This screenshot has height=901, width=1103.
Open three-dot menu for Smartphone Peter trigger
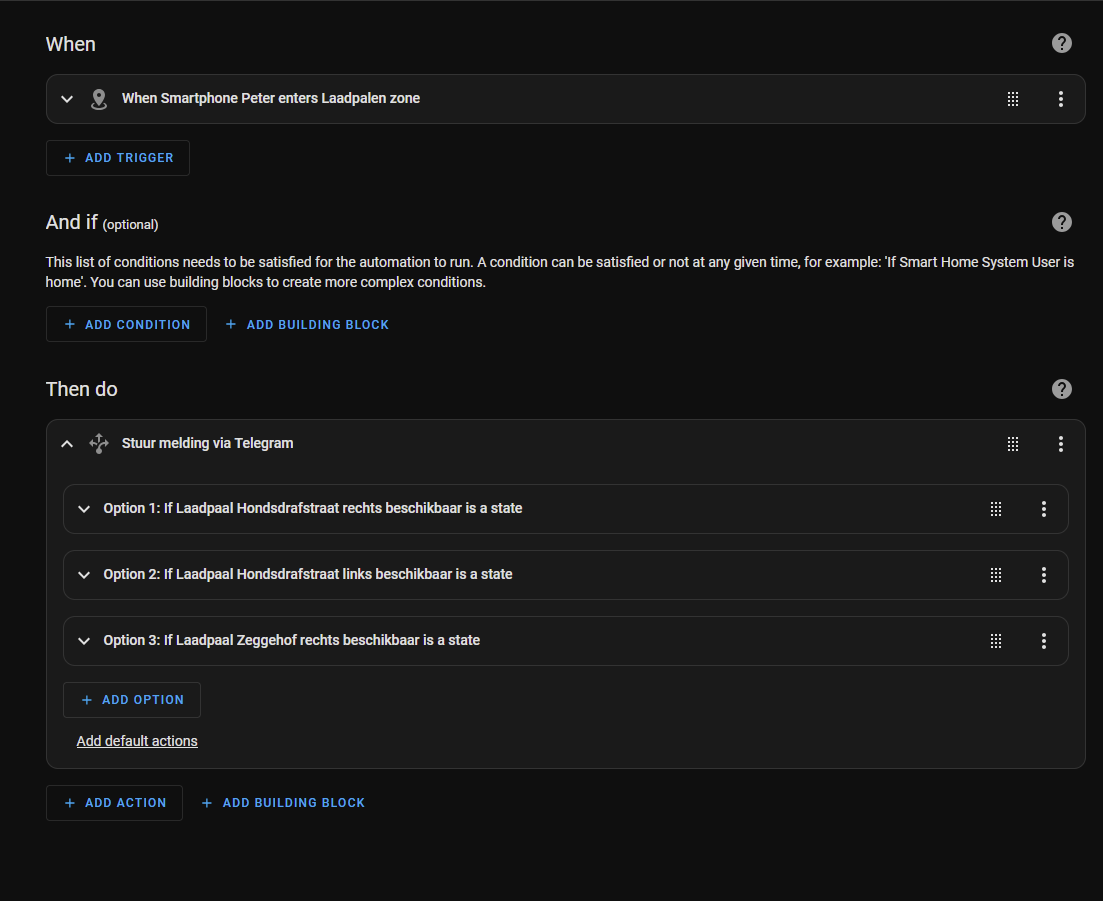[1061, 99]
